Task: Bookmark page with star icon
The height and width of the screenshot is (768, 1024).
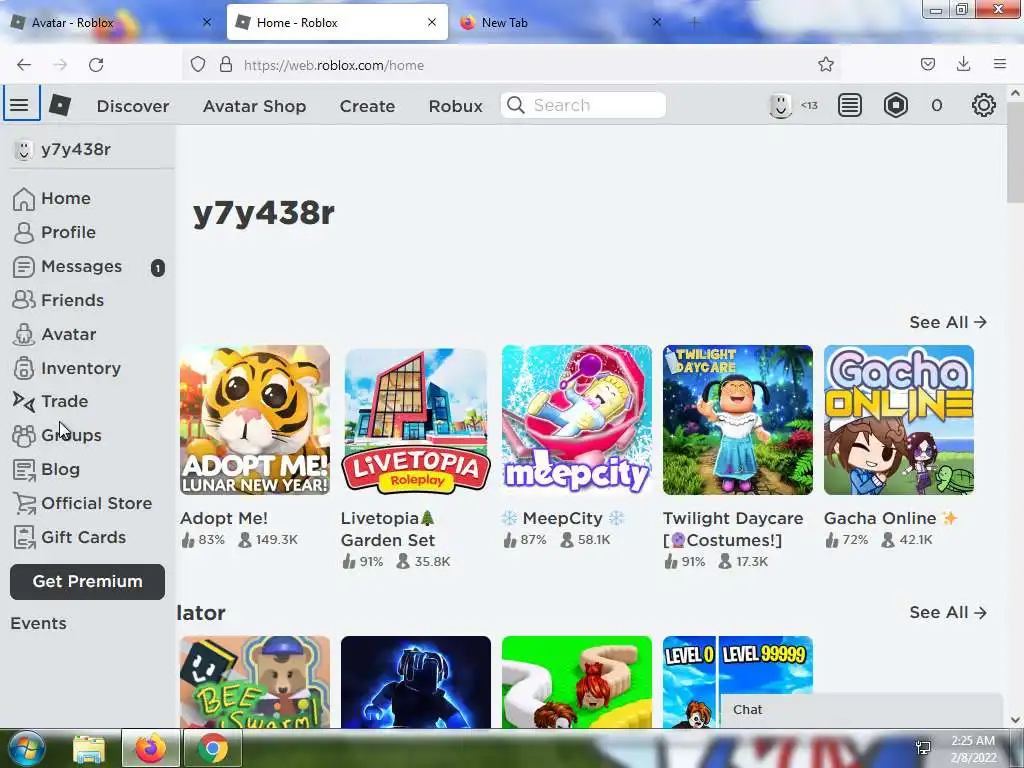Action: pyautogui.click(x=825, y=65)
